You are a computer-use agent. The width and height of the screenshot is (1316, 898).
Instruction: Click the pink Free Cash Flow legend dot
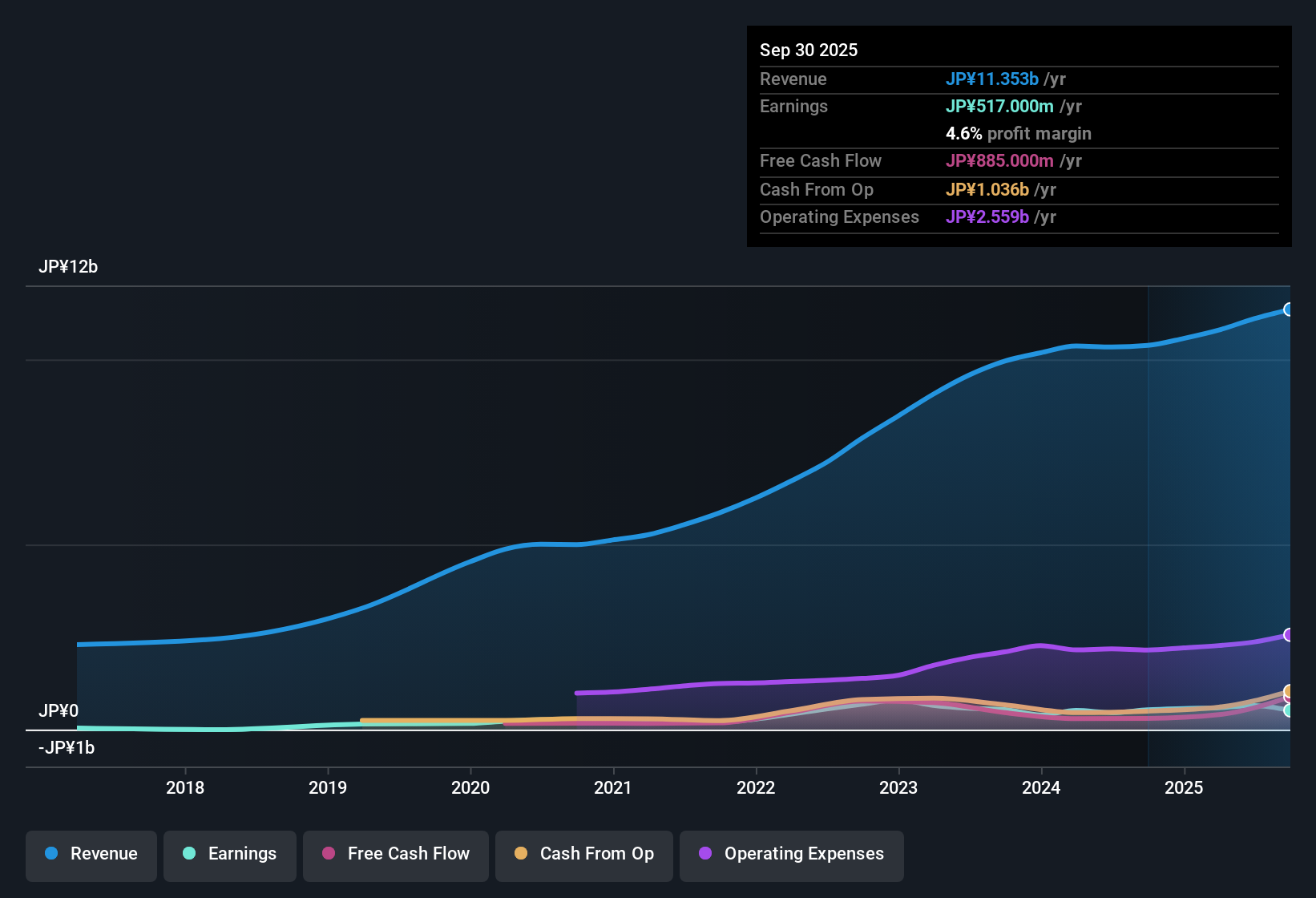pyautogui.click(x=328, y=854)
